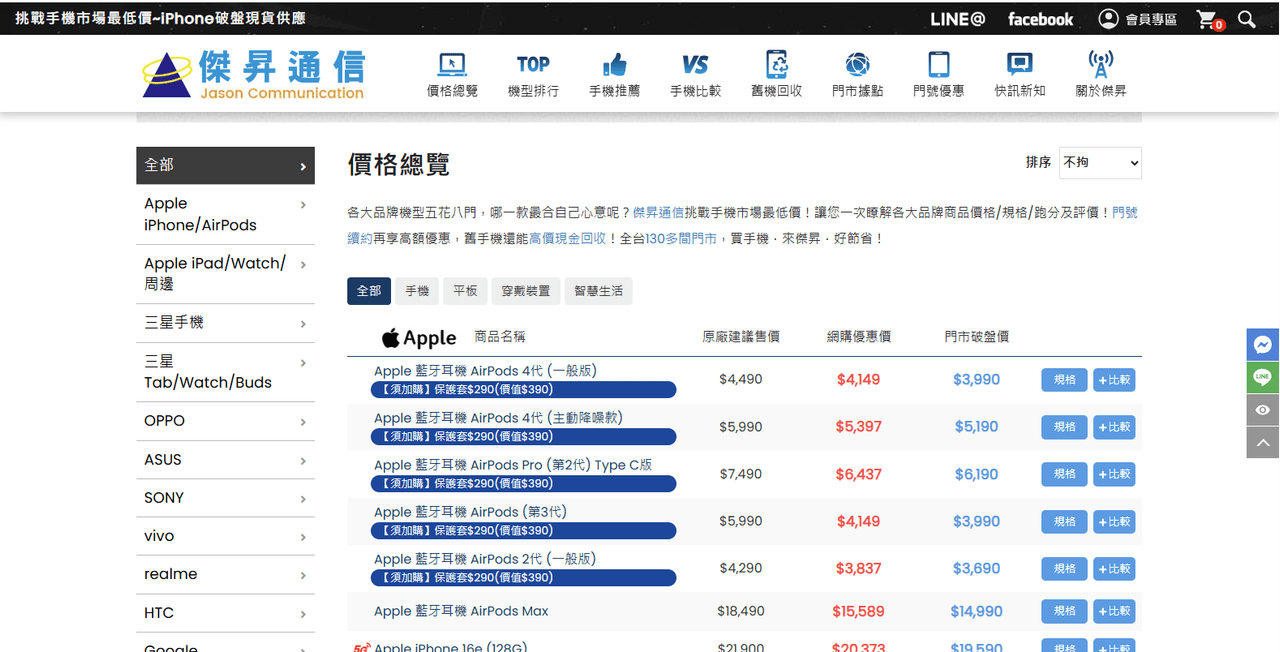Click the eye floating side icon
Viewport: 1280px width, 652px height.
point(1263,410)
